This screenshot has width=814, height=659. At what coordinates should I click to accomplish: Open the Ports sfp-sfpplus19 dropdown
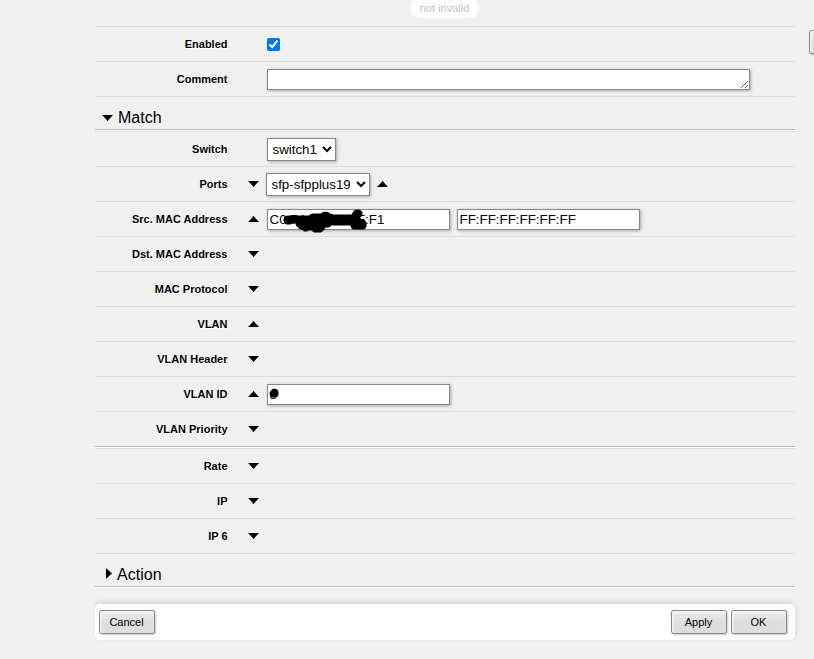tap(318, 184)
